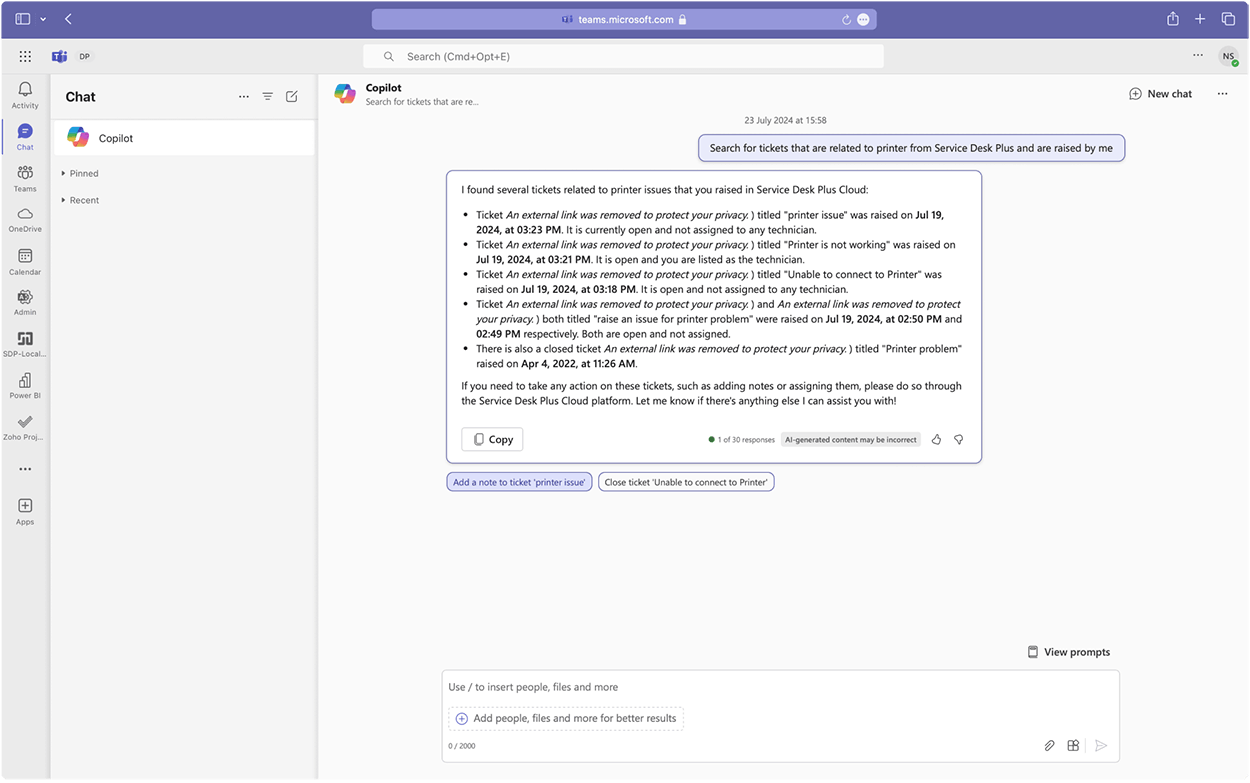The width and height of the screenshot is (1250, 783).
Task: Send the message with the arrow icon
Action: [x=1101, y=745]
